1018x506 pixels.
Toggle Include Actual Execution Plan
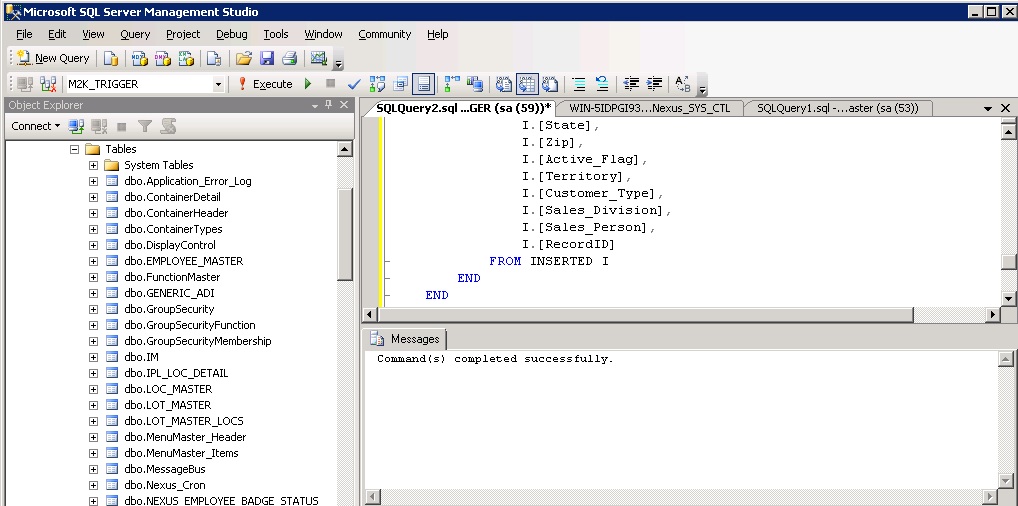tap(452, 85)
